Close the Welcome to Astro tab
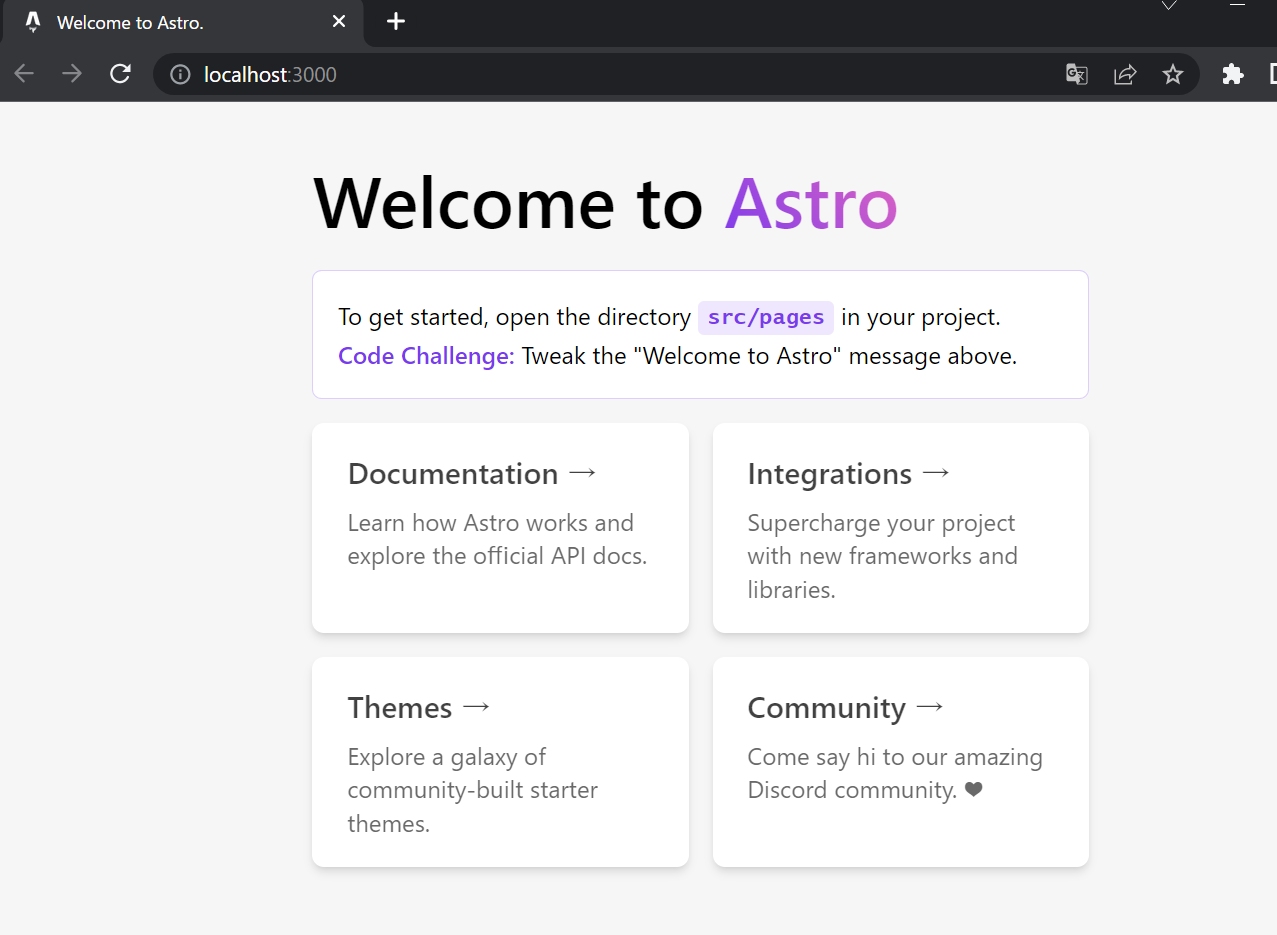Viewport: 1277px width, 935px height. point(339,21)
